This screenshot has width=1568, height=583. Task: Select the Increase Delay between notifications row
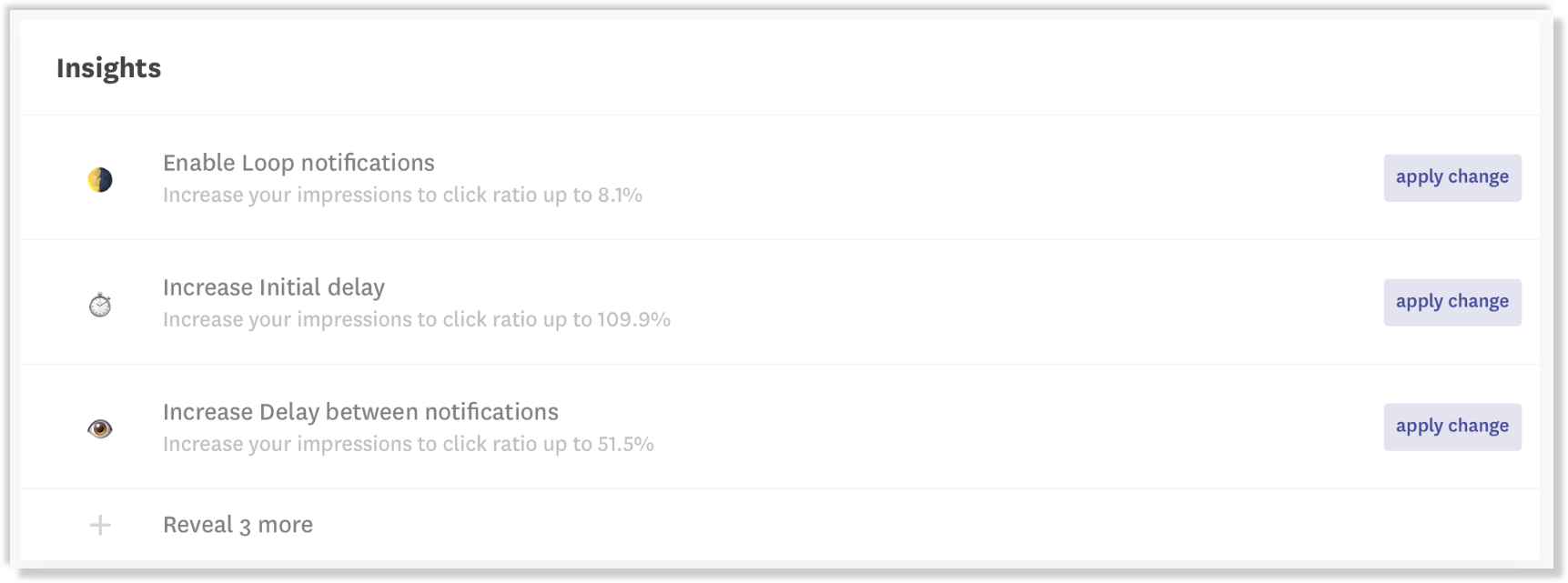pyautogui.click(x=360, y=412)
